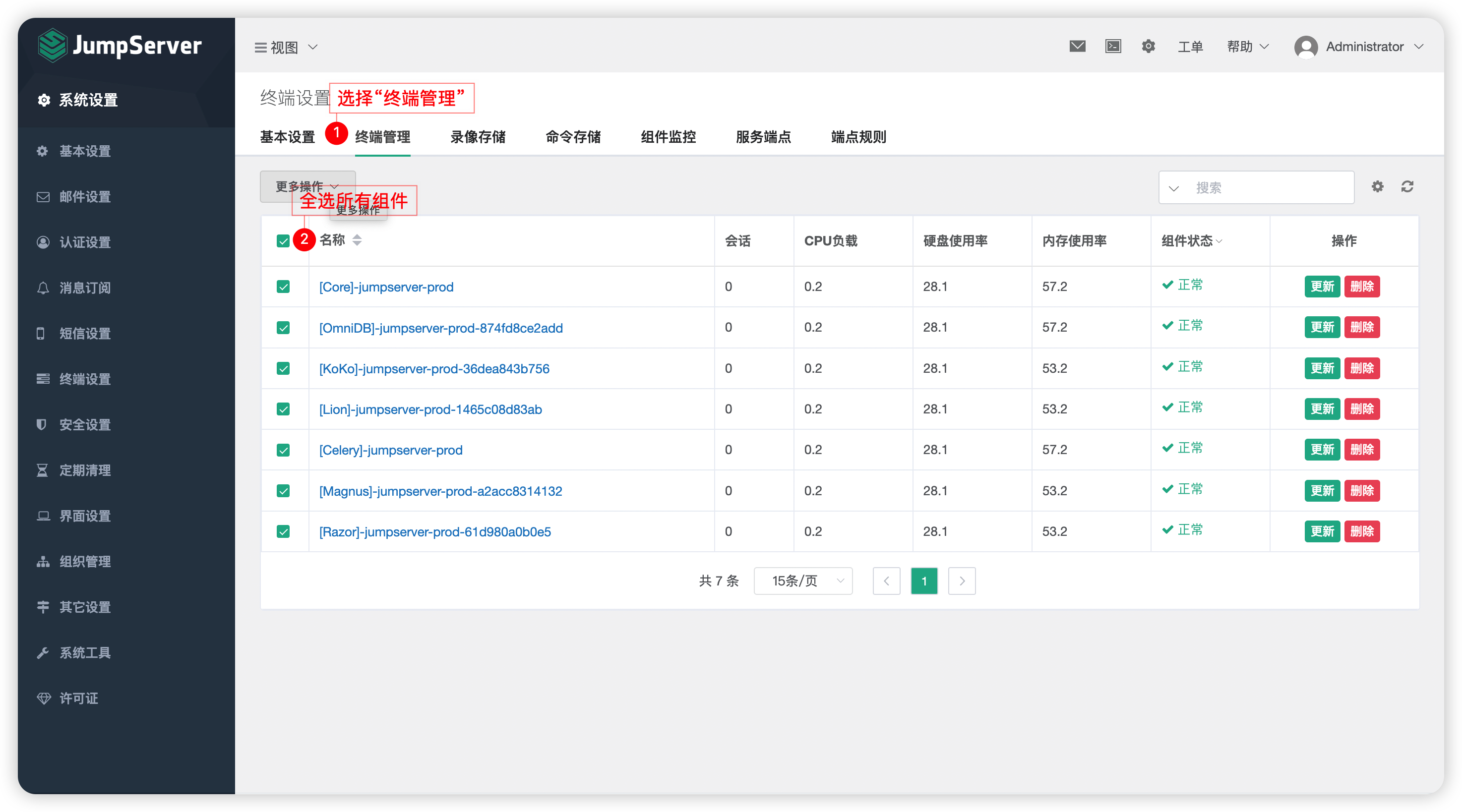The image size is (1462, 812).
Task: Uncheck the [Core]-jumpserver-prod row checkbox
Action: (283, 287)
